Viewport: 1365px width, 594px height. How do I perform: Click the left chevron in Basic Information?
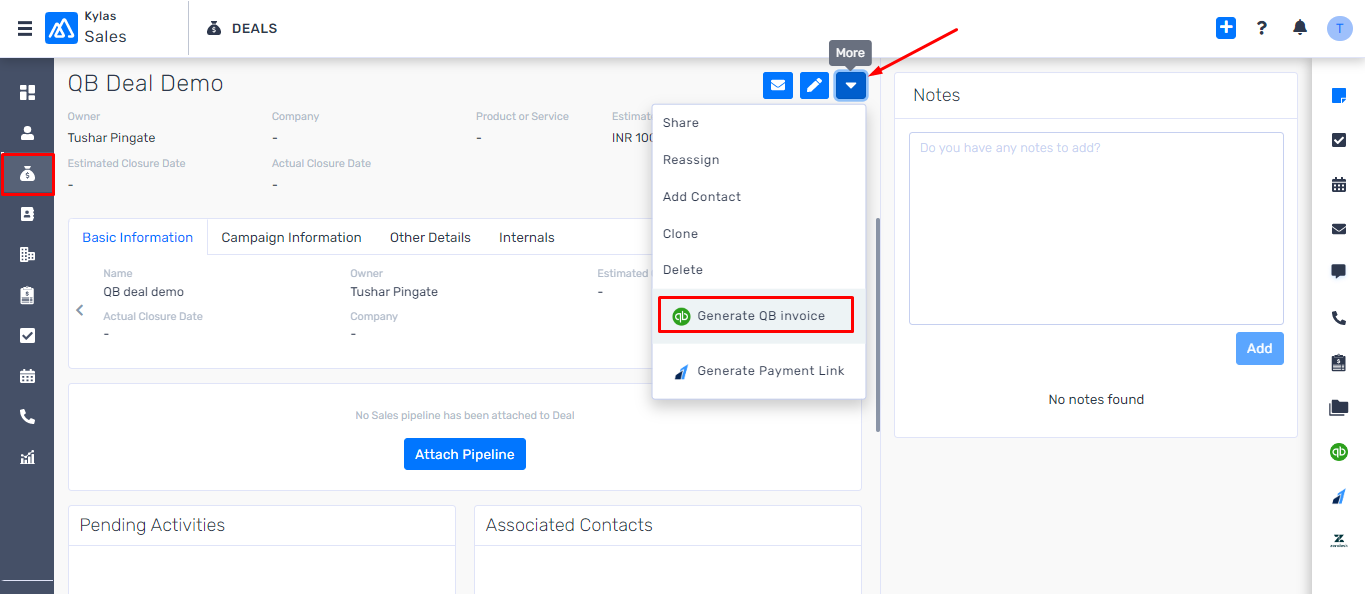point(80,310)
